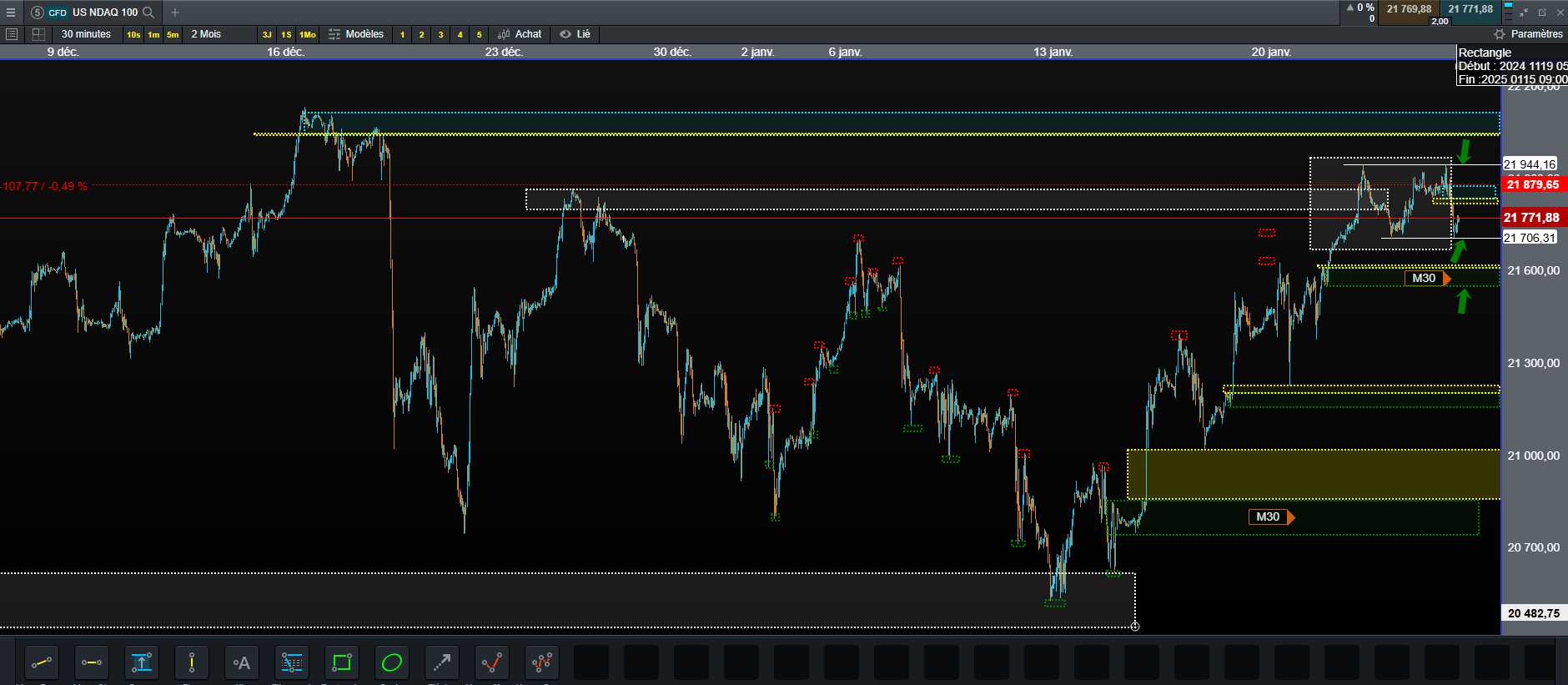Click the Paramètres gear icon
Screen dimensions: 1568x685
click(1500, 34)
